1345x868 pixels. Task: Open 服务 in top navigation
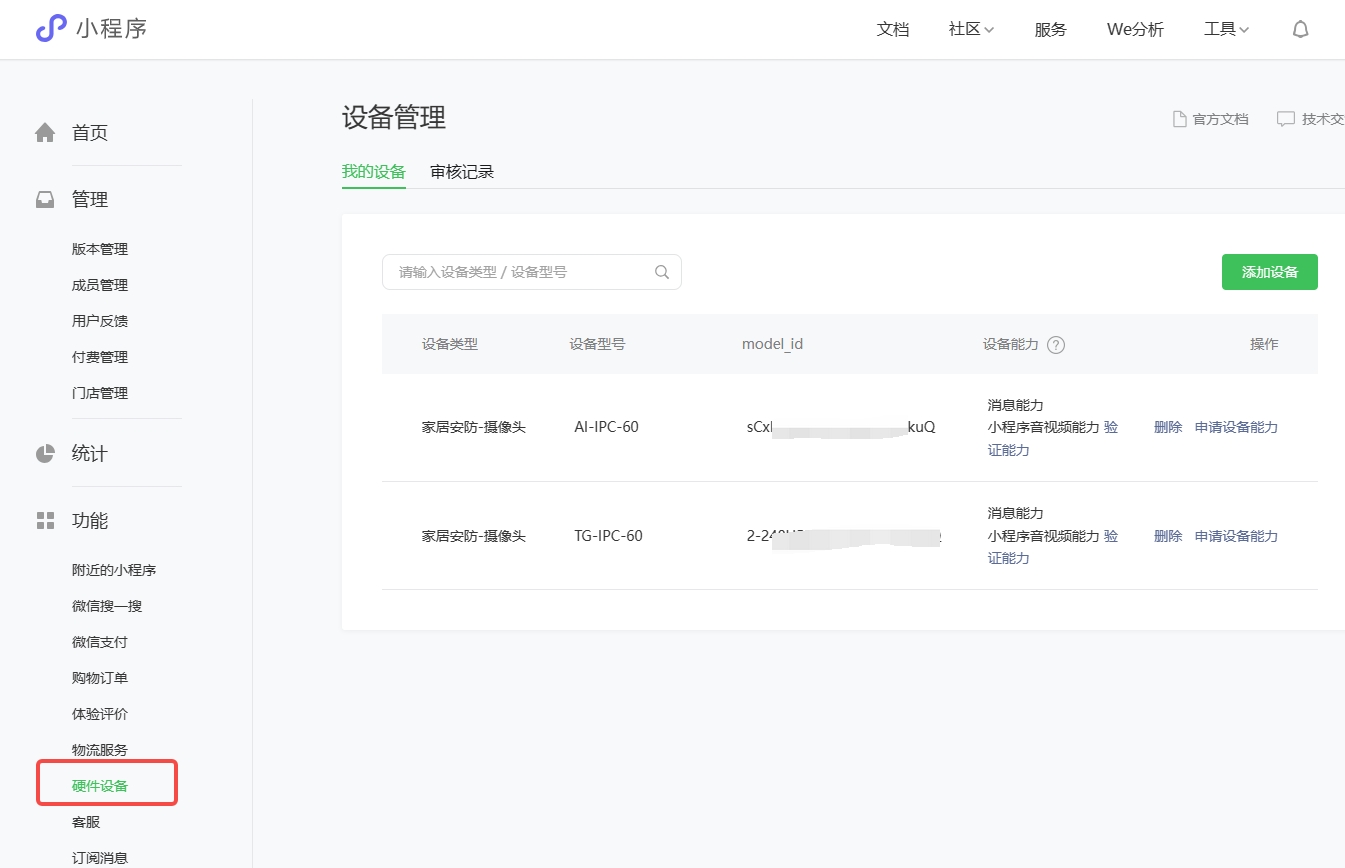point(1051,30)
